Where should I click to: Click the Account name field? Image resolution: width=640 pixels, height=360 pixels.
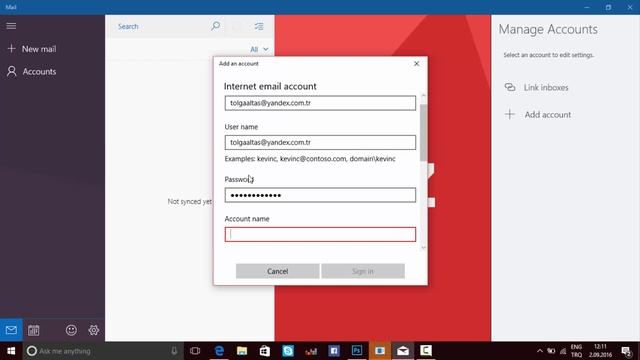tap(320, 234)
